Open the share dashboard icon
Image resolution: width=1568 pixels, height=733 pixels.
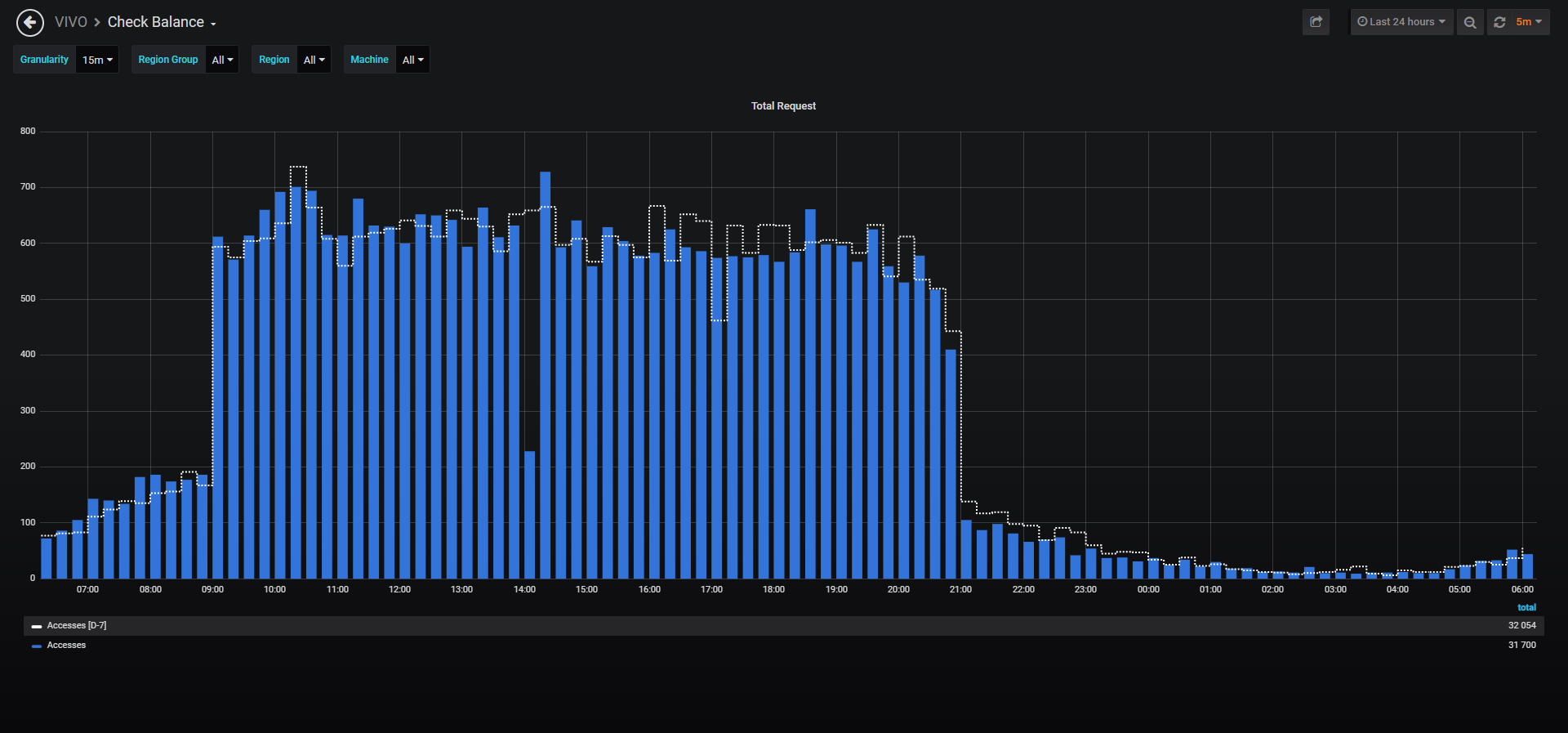[1316, 22]
